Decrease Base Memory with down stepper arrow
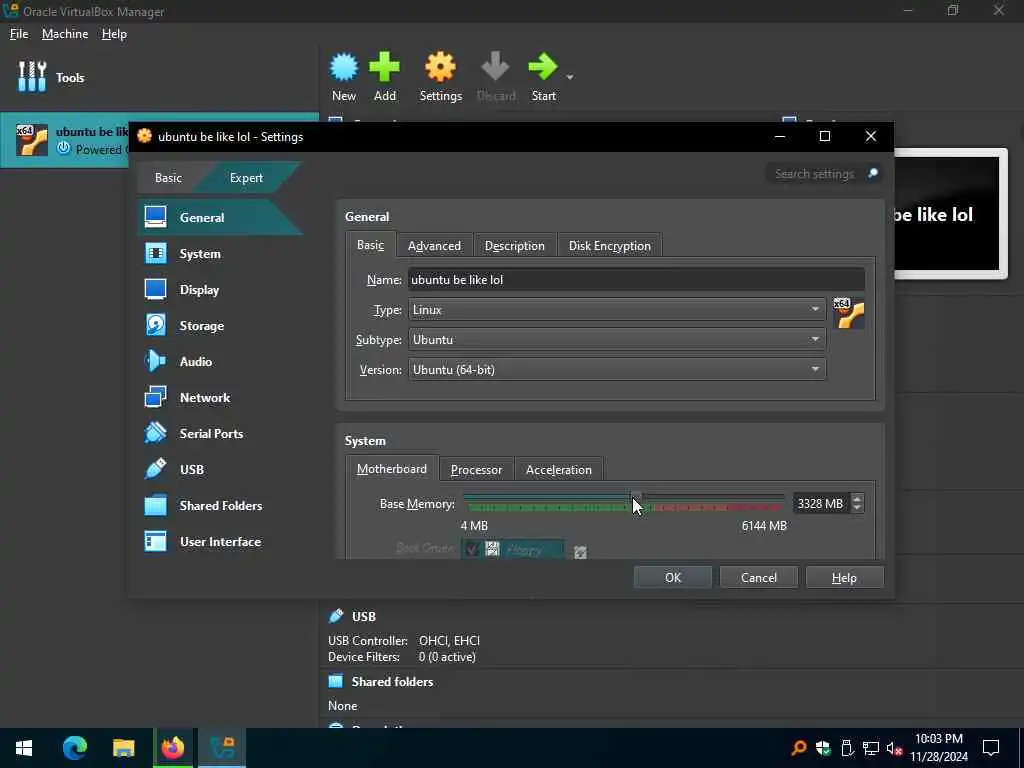Viewport: 1024px width, 768px height. (857, 509)
